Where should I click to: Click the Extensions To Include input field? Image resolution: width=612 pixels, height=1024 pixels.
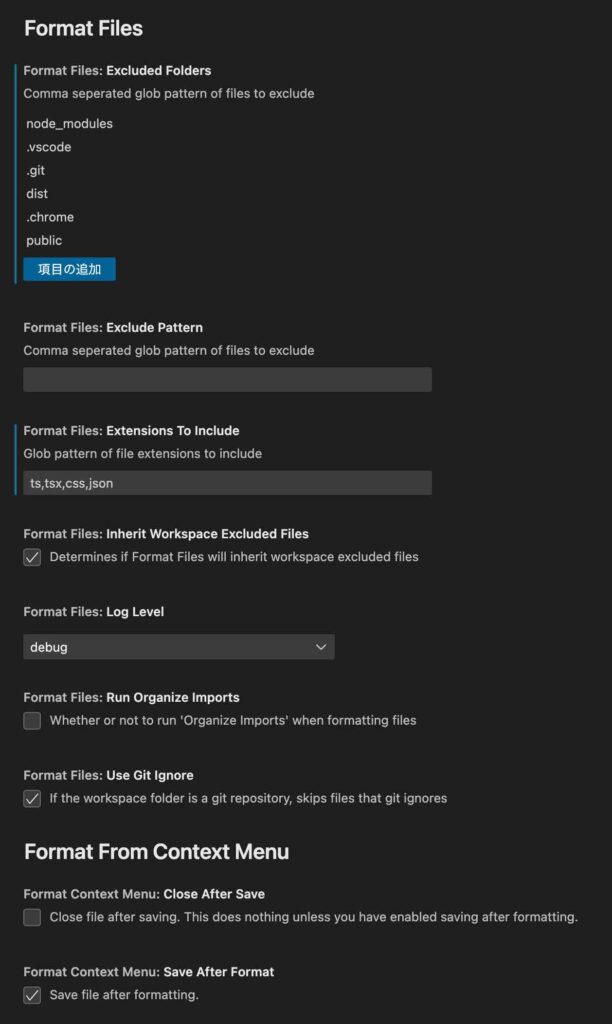click(x=227, y=483)
